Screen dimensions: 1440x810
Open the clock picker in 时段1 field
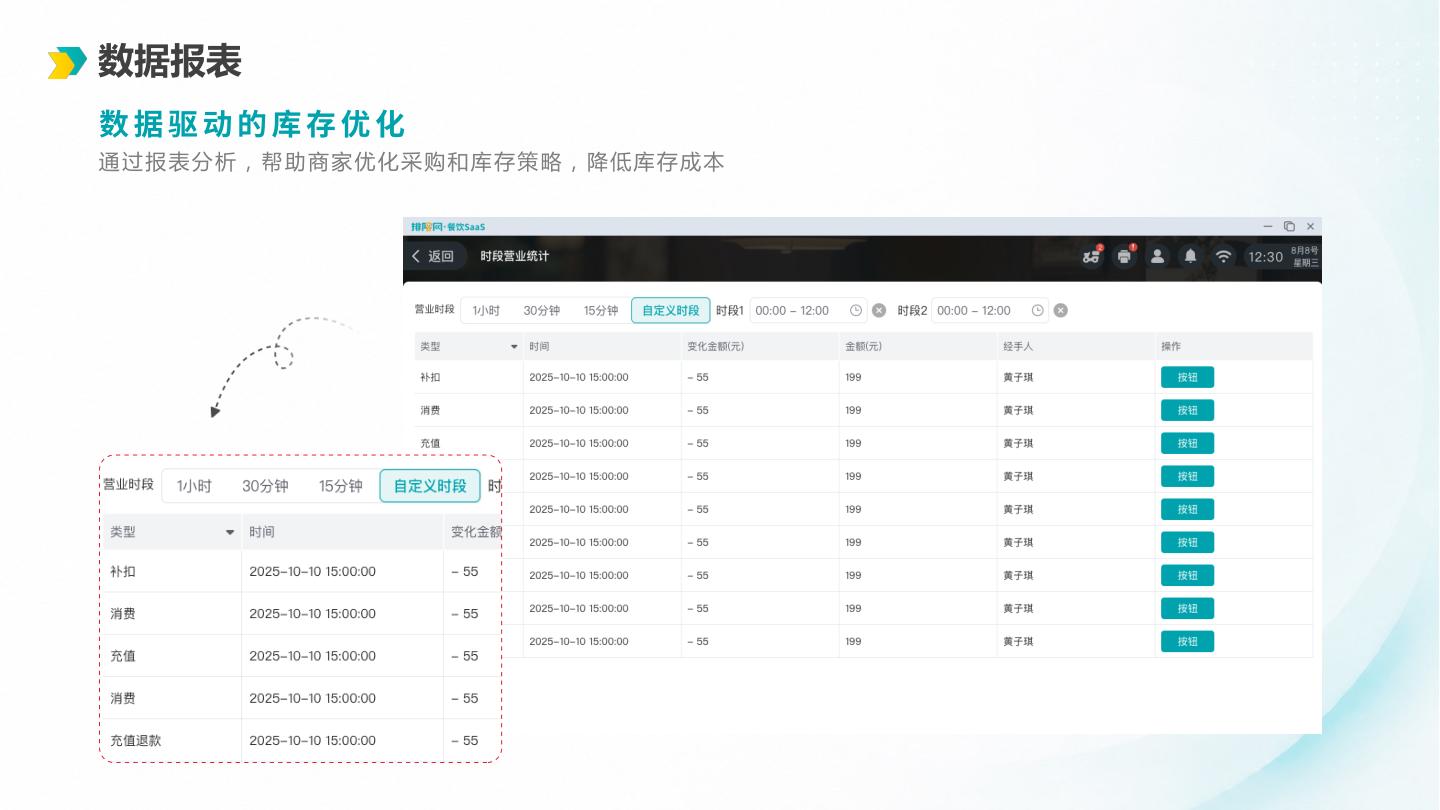click(856, 310)
